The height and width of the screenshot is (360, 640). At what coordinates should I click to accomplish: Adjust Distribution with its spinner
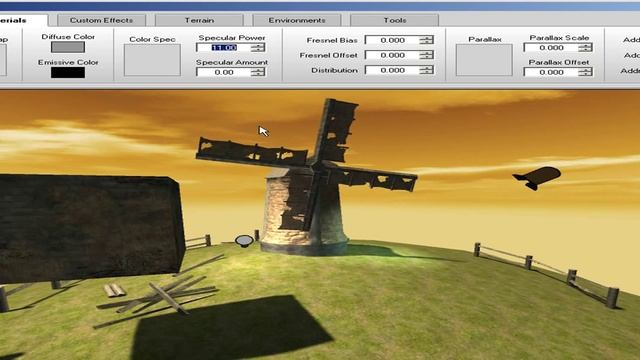(427, 70)
